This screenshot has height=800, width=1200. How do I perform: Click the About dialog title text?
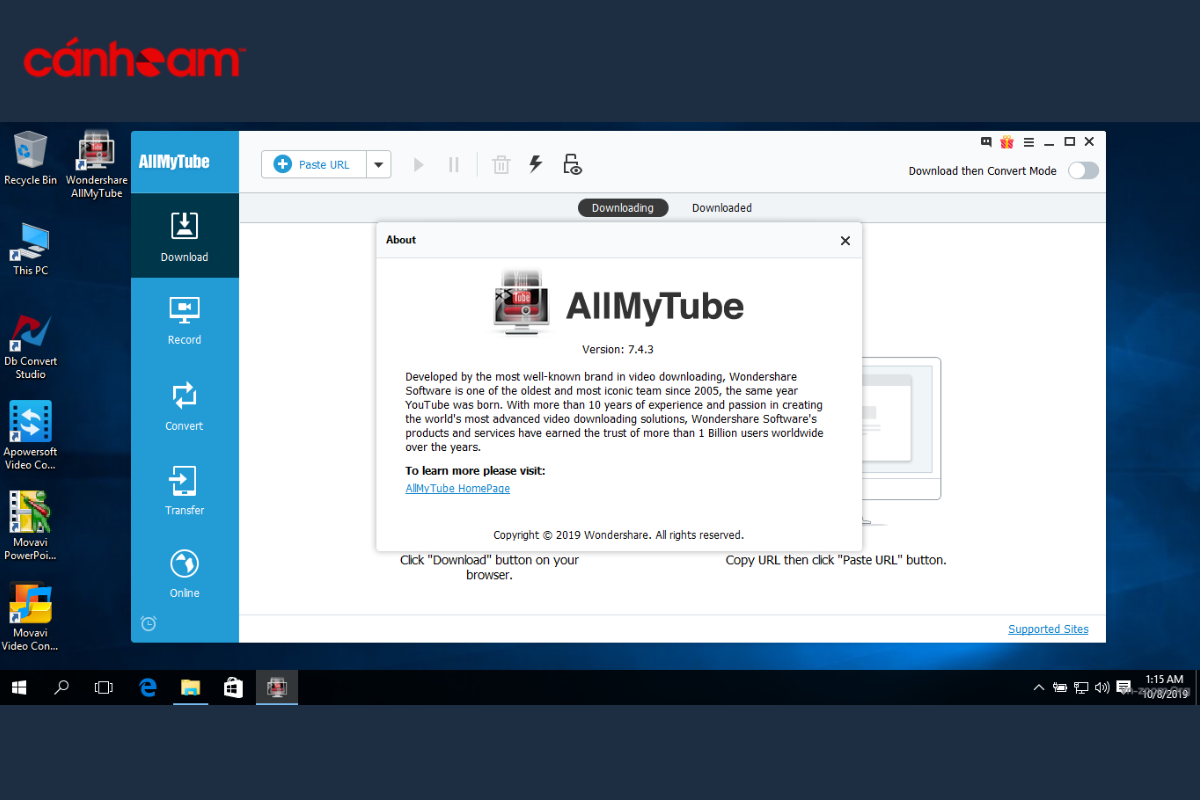[x=401, y=240]
